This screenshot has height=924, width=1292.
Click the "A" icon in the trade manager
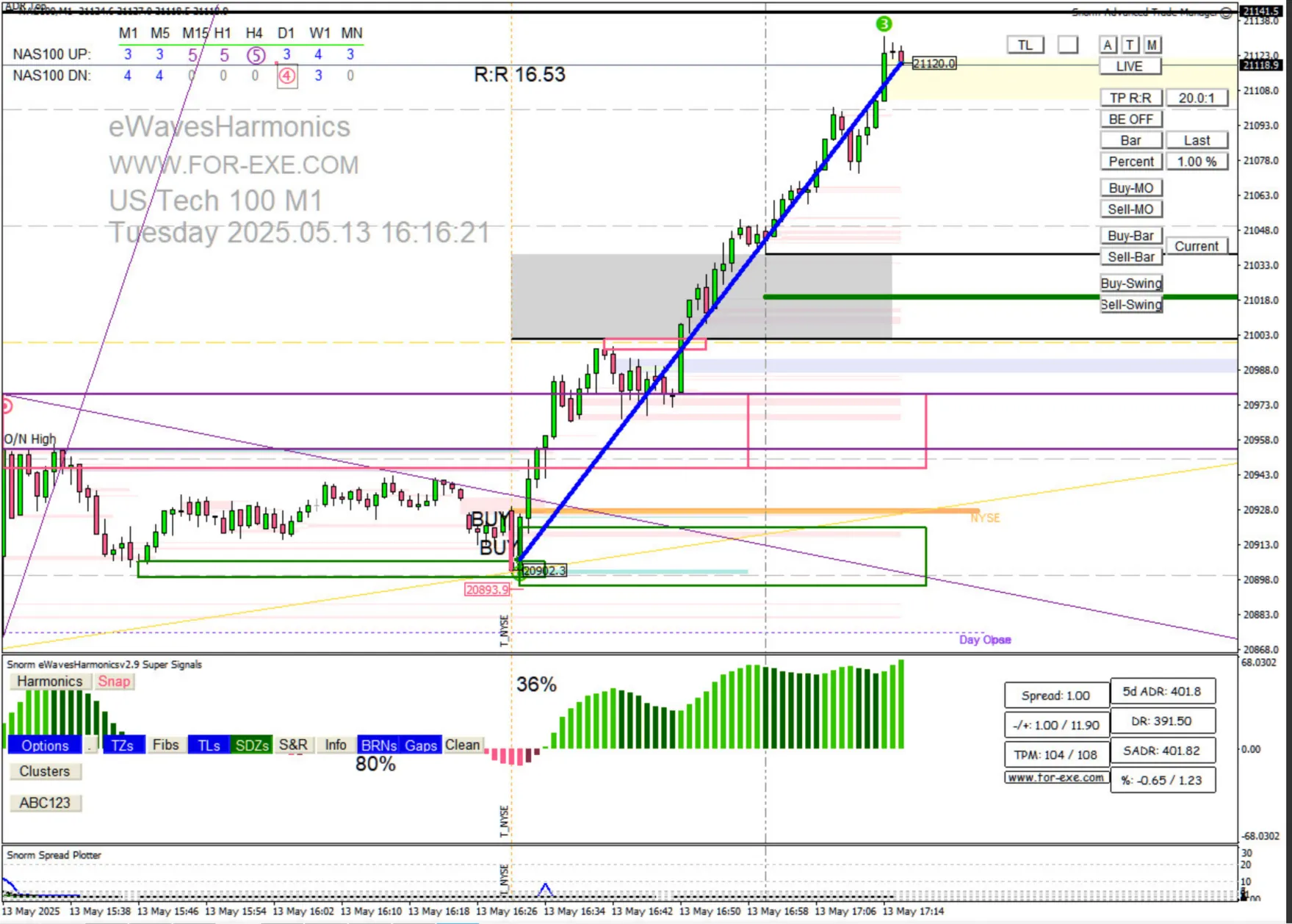tap(1108, 45)
